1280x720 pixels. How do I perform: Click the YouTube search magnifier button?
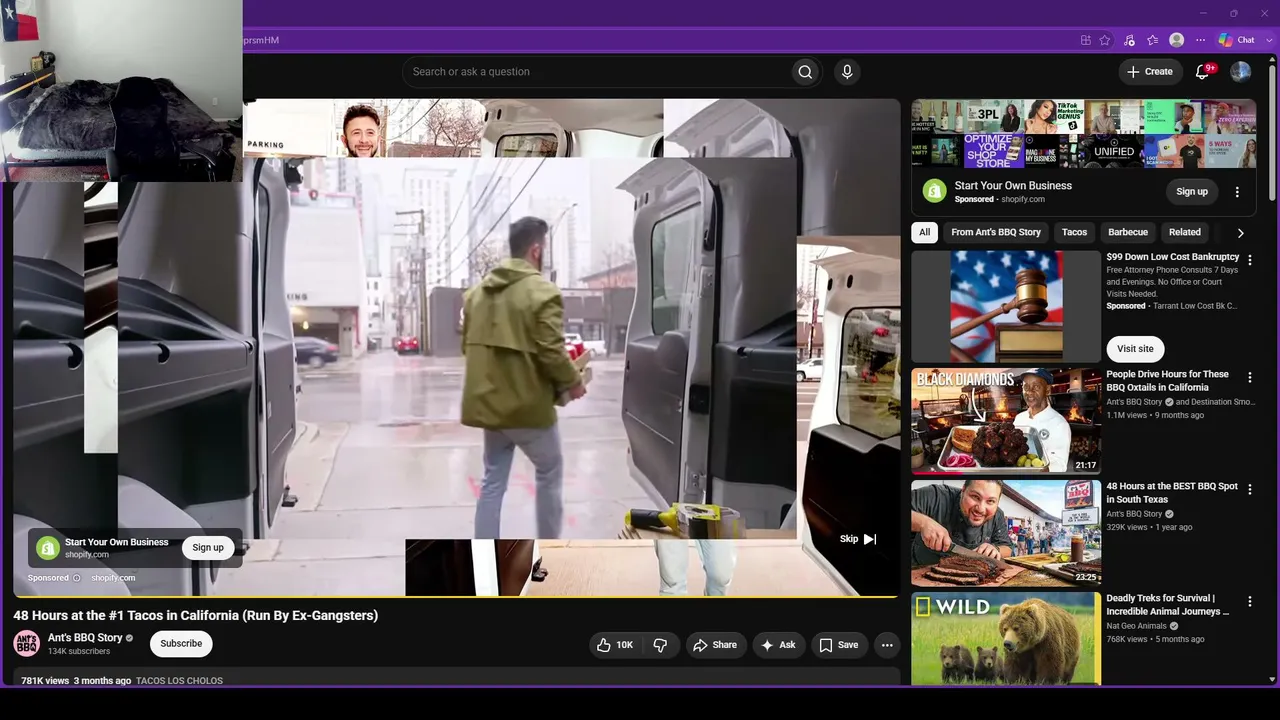(x=805, y=72)
